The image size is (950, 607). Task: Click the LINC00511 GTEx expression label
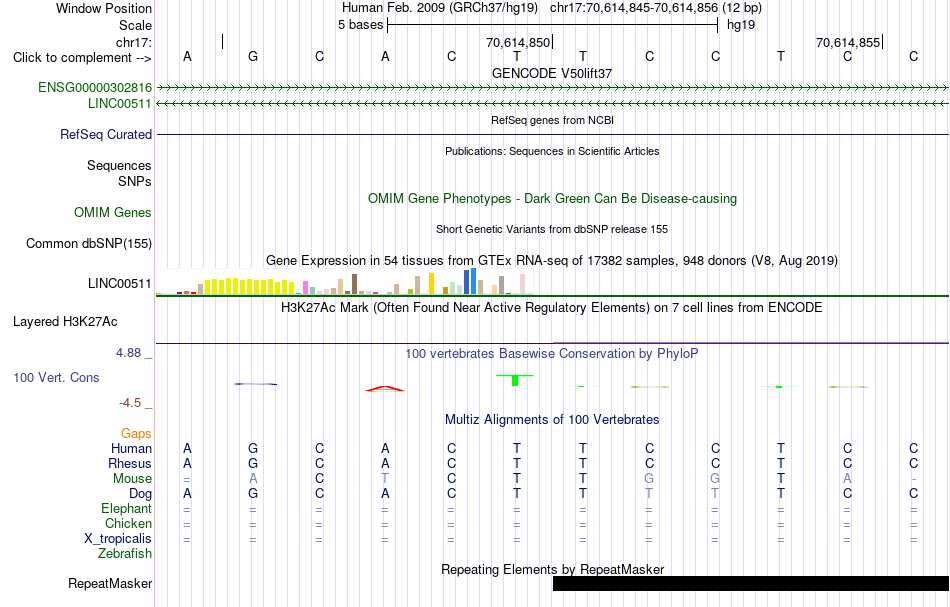click(x=119, y=284)
